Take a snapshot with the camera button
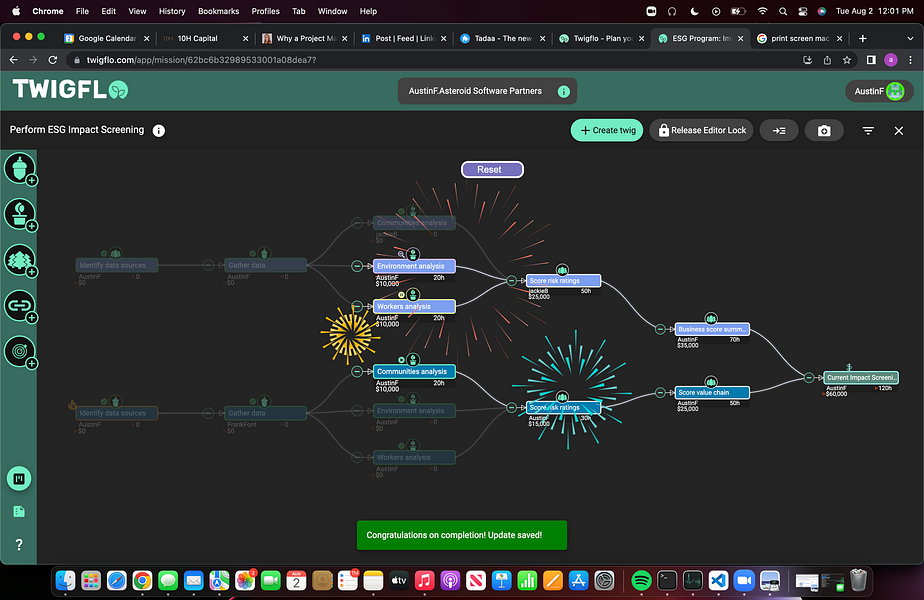The width and height of the screenshot is (924, 600). 824,130
